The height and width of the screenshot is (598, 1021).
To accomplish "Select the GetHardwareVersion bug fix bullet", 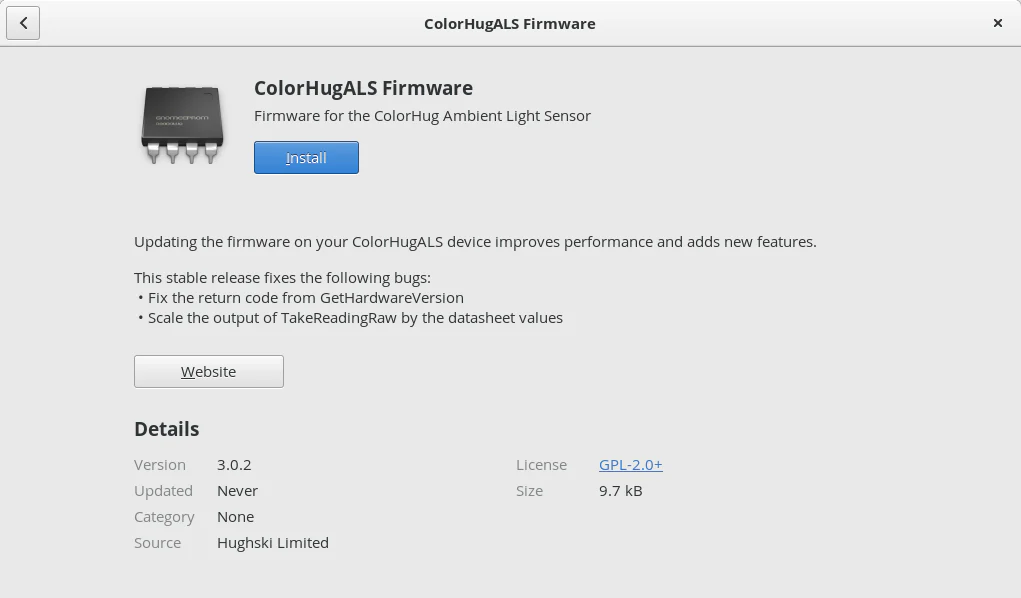I will [305, 298].
